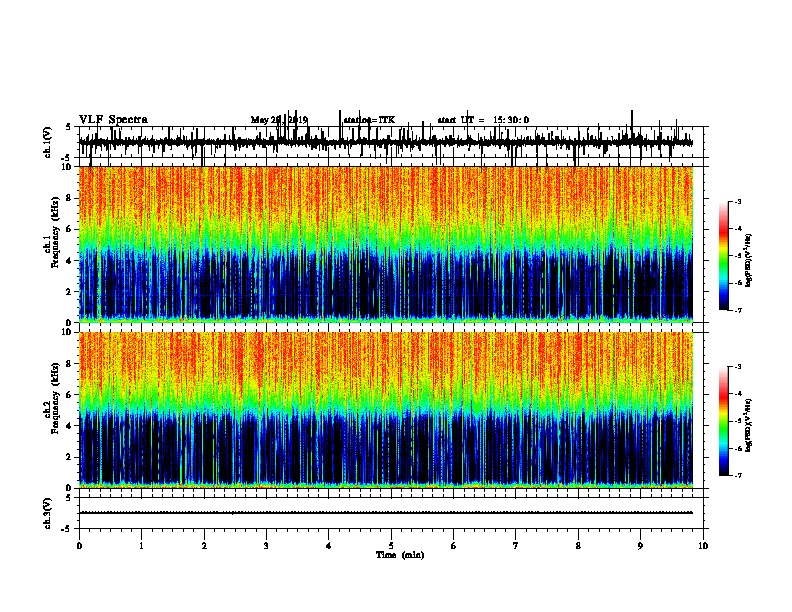Click the ch.2 spectrogram color scale bar

[x=724, y=421]
